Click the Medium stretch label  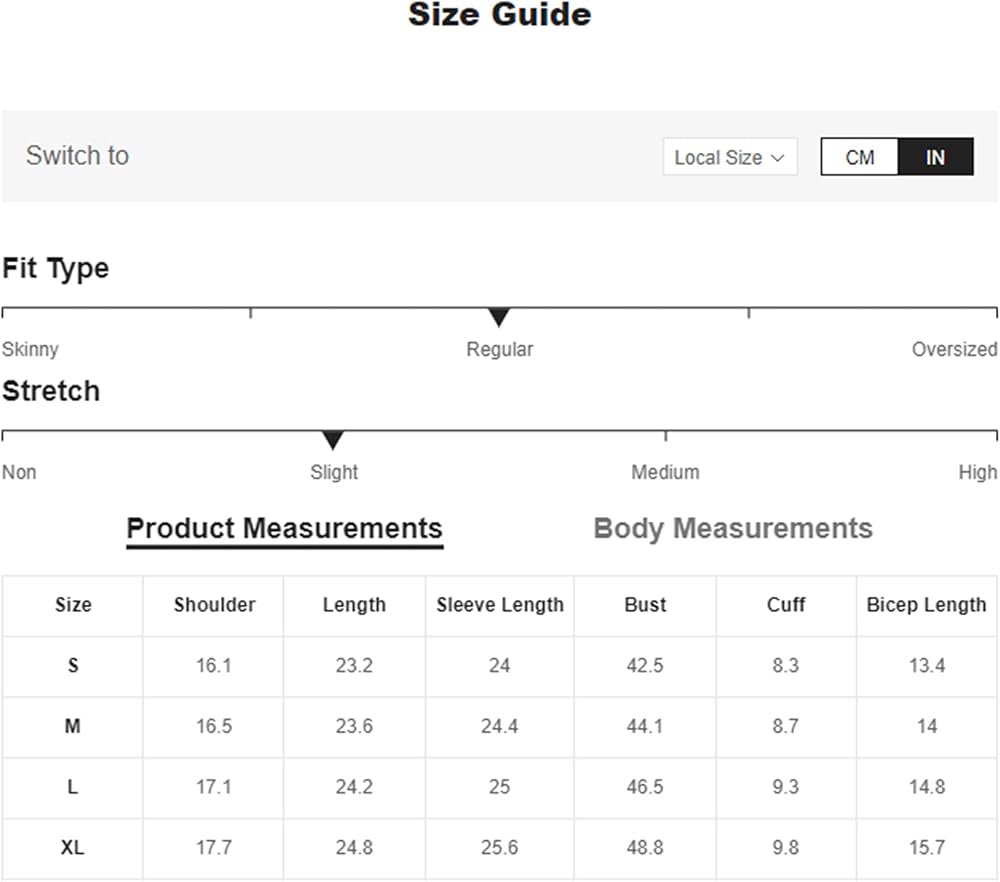tap(665, 472)
